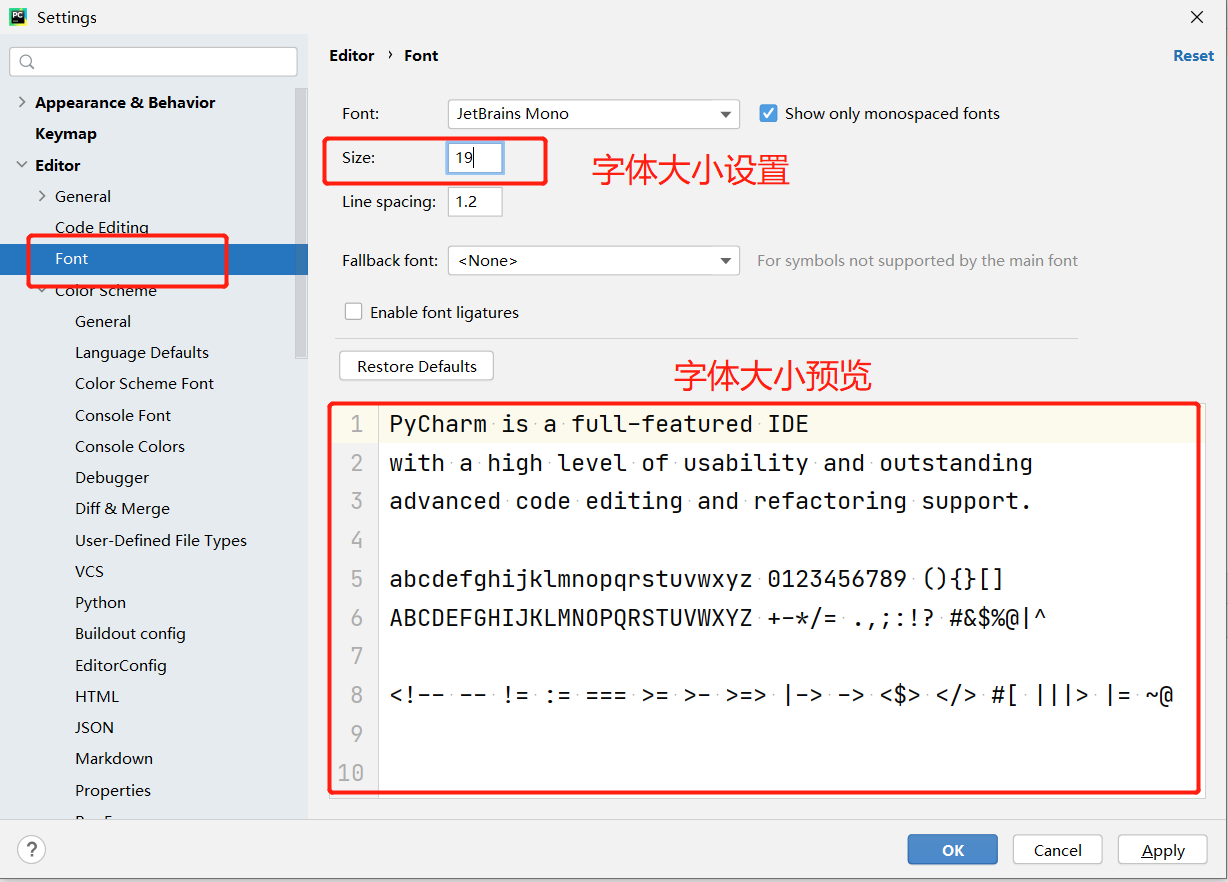The width and height of the screenshot is (1228, 882).
Task: Open Diff & Merge settings
Action: point(122,508)
